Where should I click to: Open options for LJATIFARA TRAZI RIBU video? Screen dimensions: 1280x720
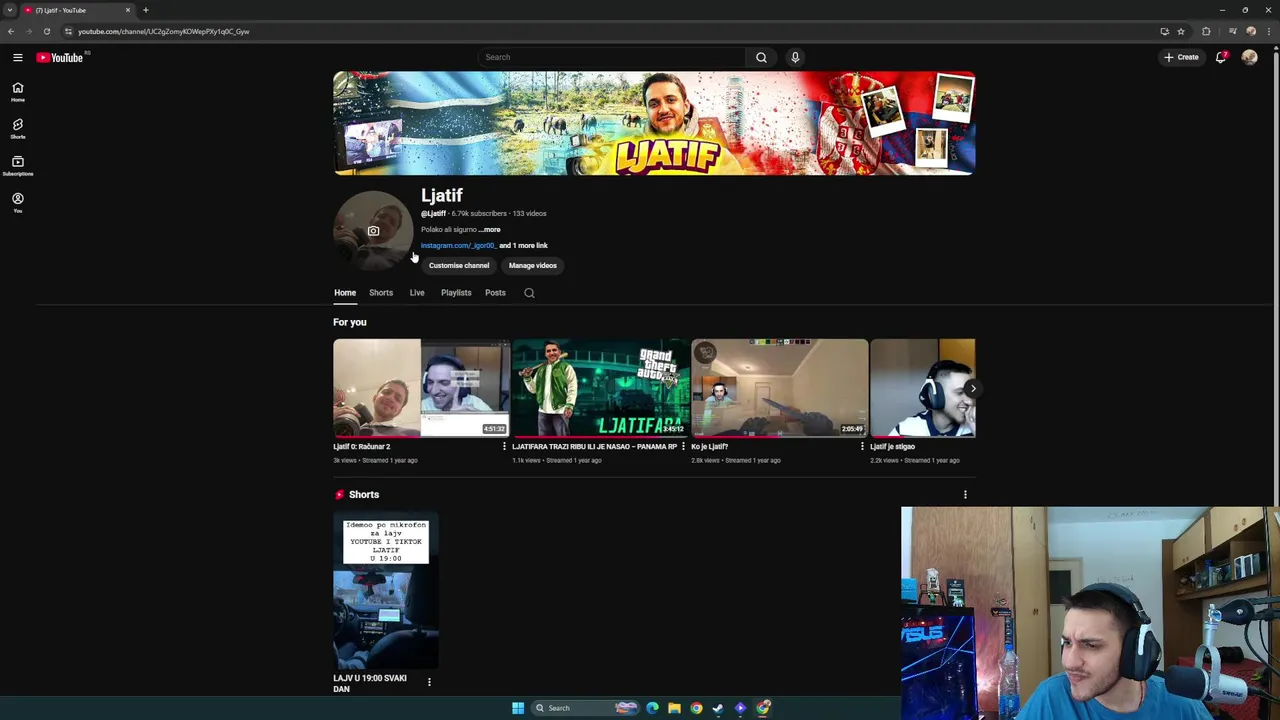[x=683, y=447]
